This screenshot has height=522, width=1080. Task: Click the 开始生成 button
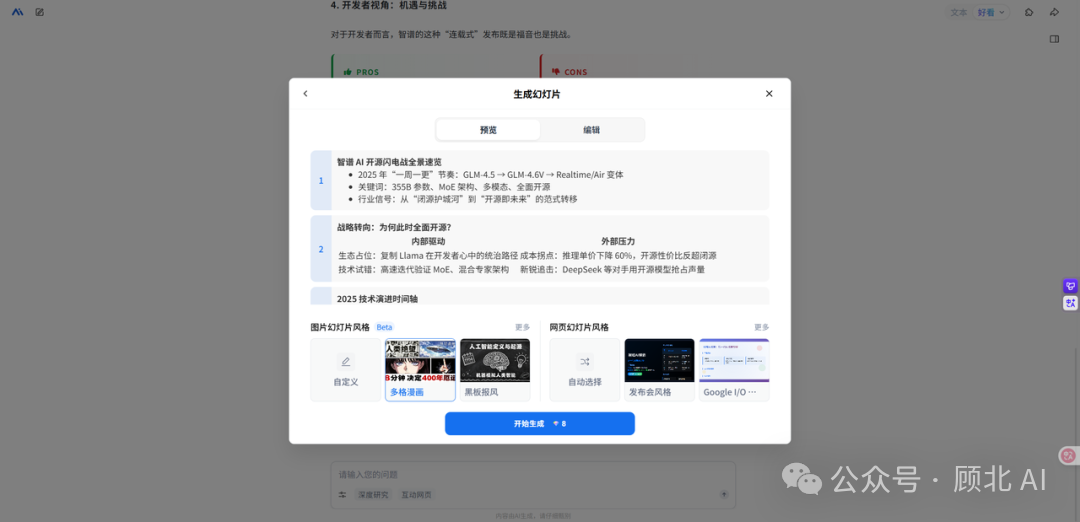pyautogui.click(x=539, y=424)
